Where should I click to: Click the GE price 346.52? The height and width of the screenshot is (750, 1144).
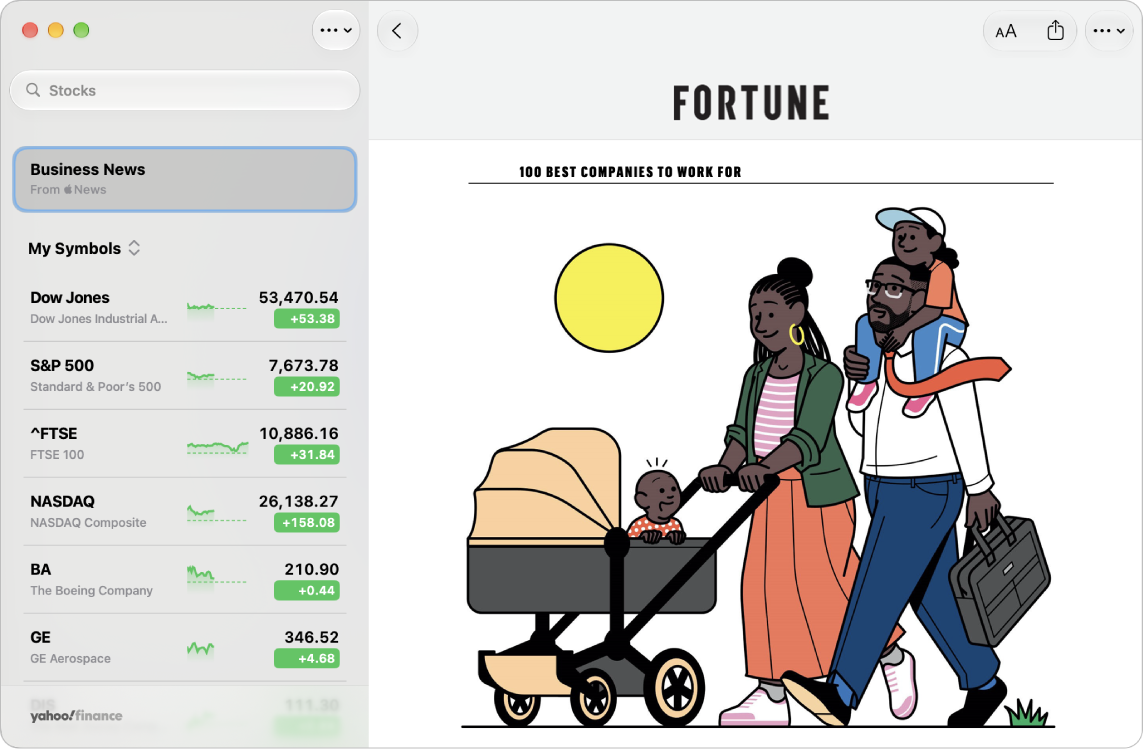(x=312, y=636)
